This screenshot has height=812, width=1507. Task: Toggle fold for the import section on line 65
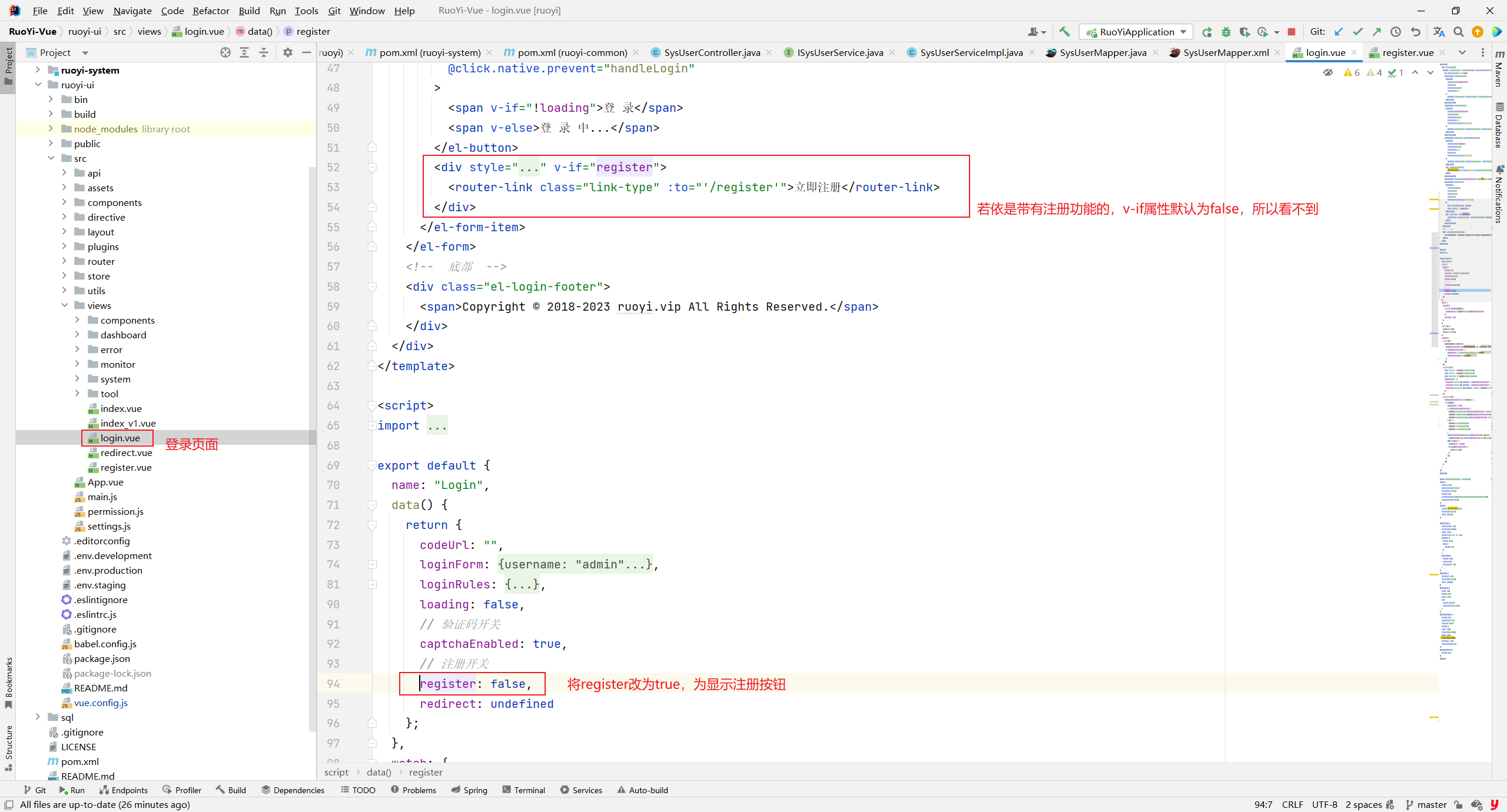[372, 425]
